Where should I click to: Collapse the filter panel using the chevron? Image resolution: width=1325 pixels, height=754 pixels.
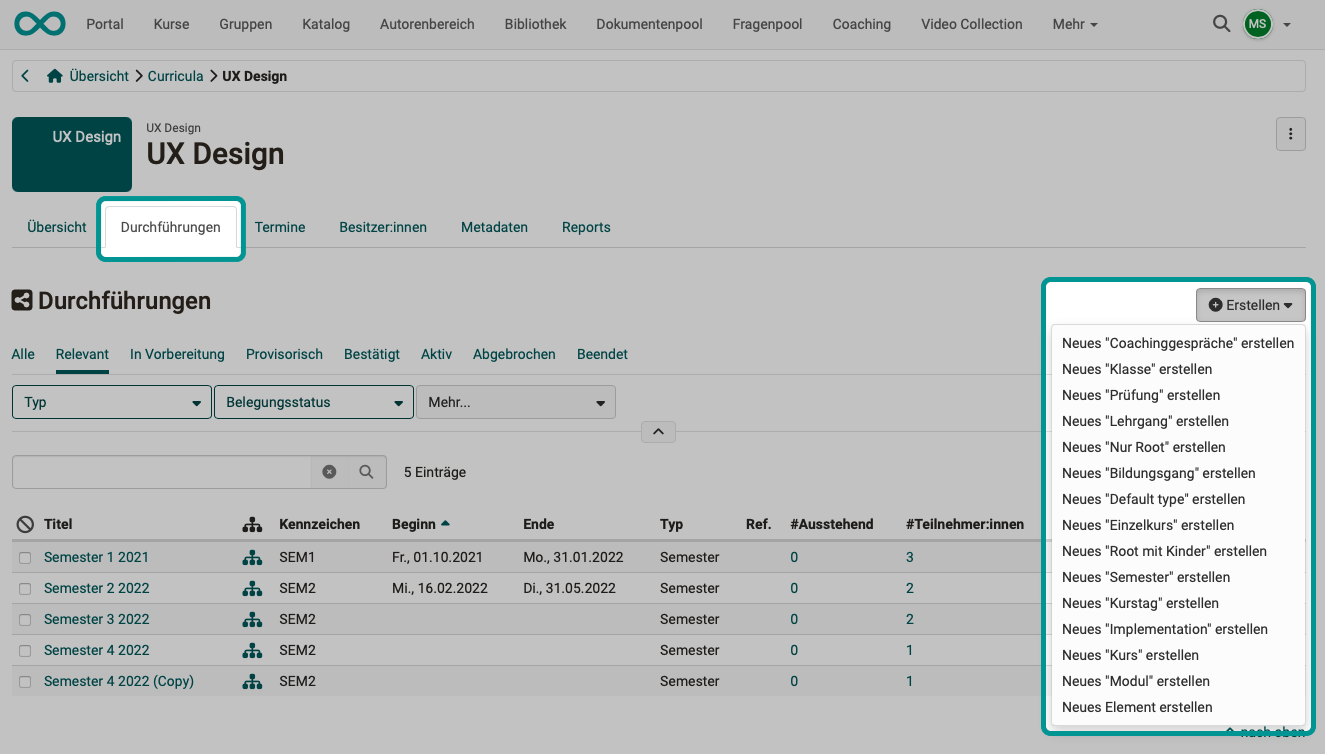(x=658, y=431)
